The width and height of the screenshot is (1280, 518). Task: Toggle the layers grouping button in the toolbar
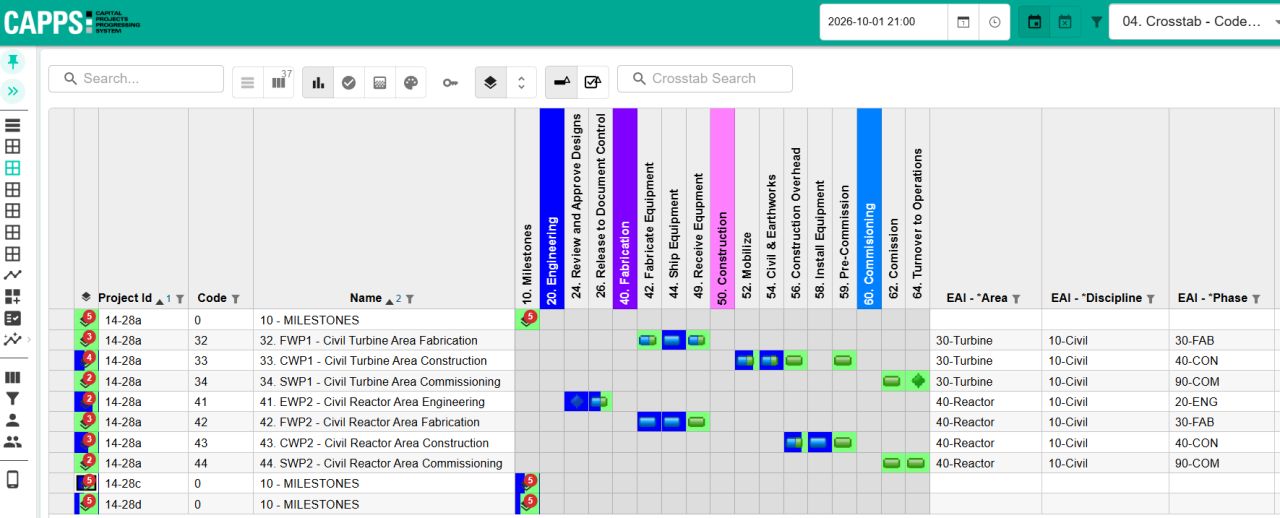(489, 83)
